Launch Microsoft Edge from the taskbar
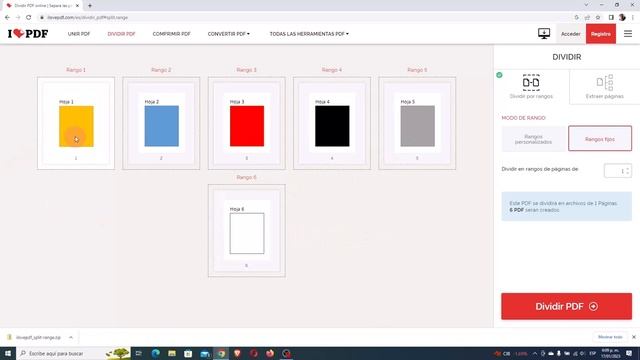Image resolution: width=640 pixels, height=360 pixels. 156,353
